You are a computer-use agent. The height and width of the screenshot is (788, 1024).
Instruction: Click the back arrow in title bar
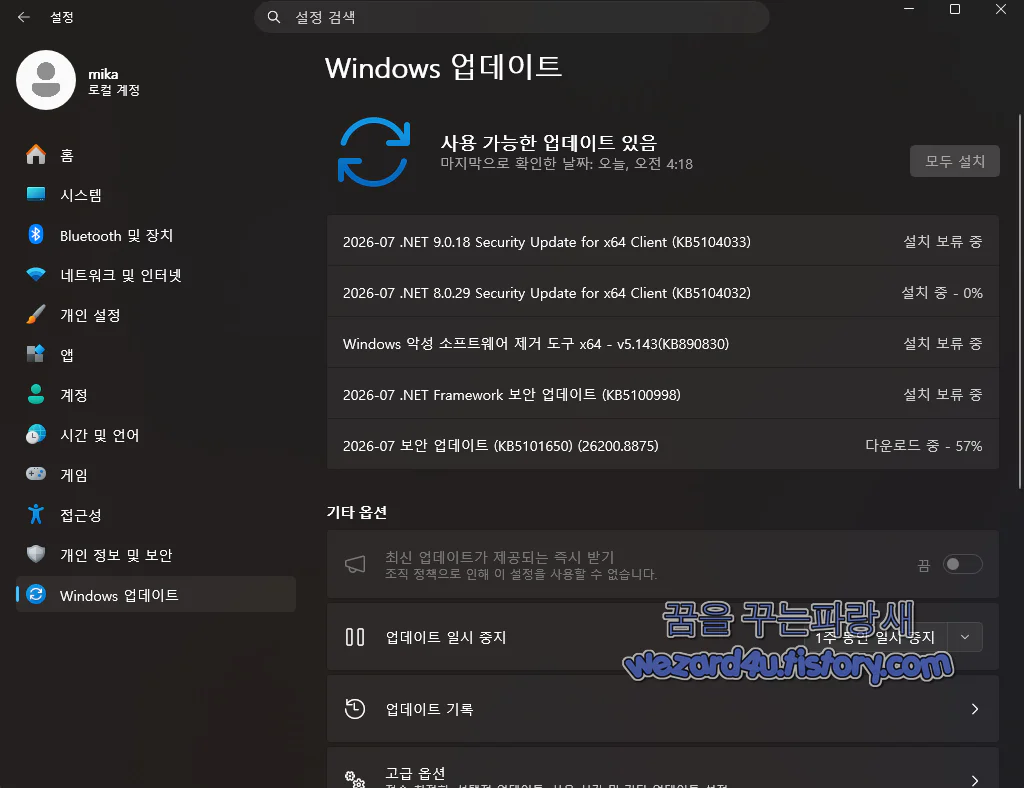click(x=24, y=17)
